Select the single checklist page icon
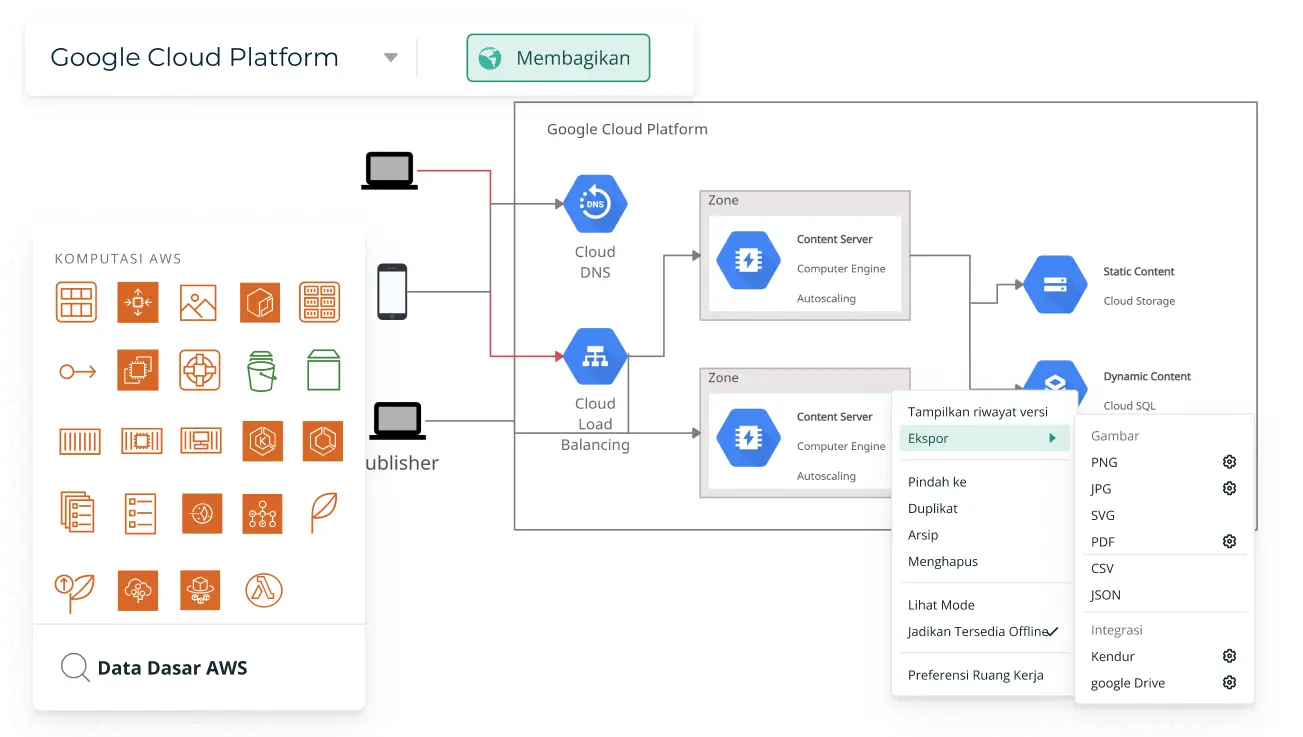The height and width of the screenshot is (737, 1303). pos(140,513)
